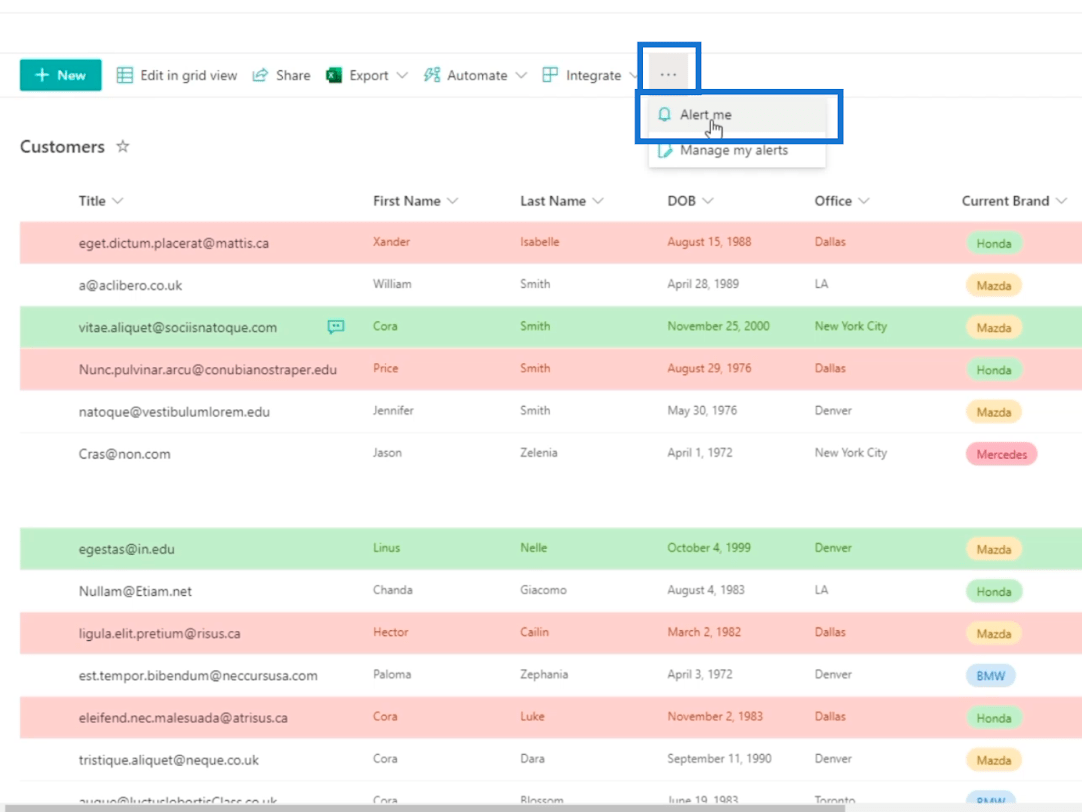Click the horizontal scrollbar at bottom

click(x=424, y=807)
